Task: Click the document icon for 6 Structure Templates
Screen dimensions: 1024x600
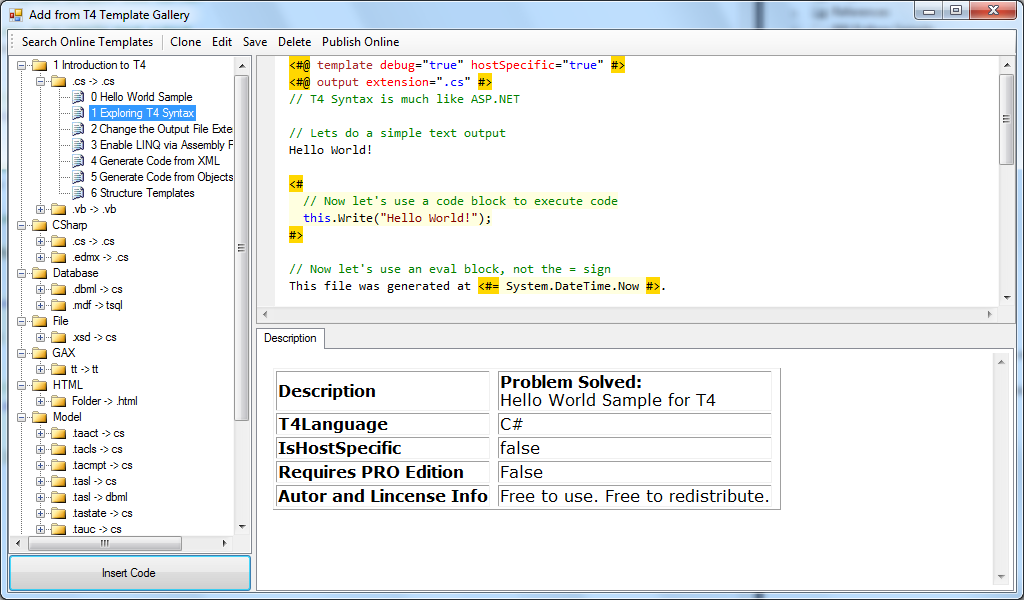Action: coord(78,193)
